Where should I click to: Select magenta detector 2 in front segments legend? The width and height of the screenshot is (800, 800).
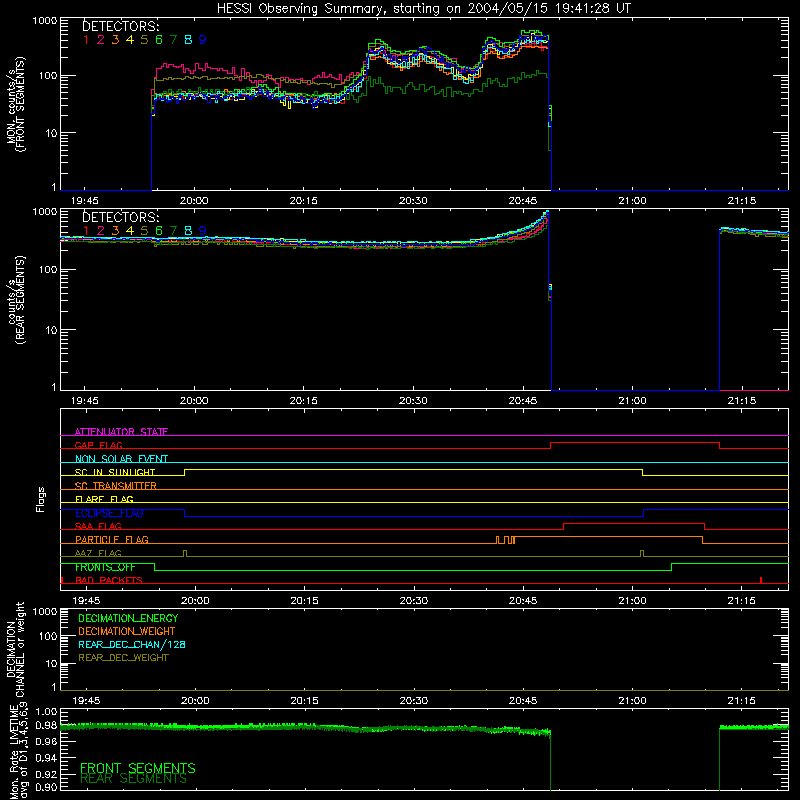tap(101, 40)
